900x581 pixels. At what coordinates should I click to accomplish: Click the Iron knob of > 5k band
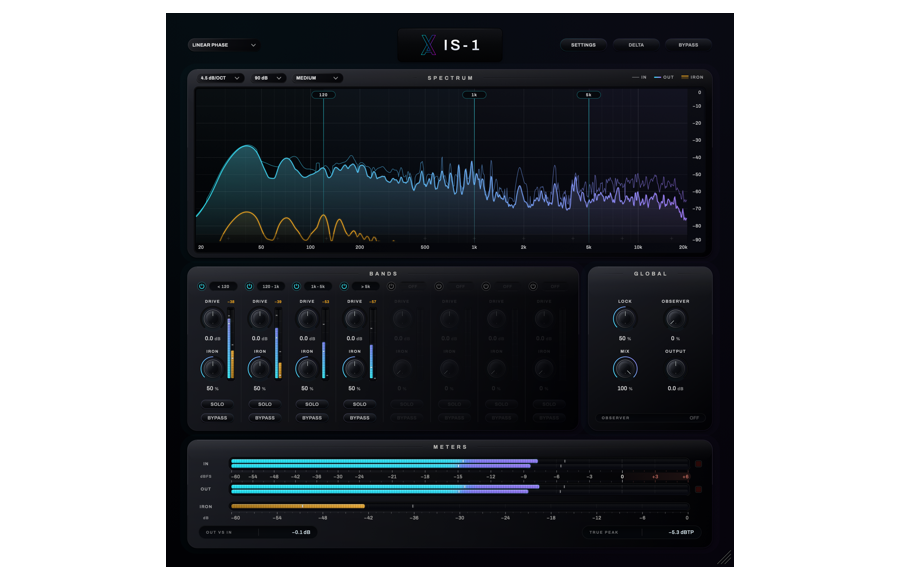pyautogui.click(x=354, y=368)
